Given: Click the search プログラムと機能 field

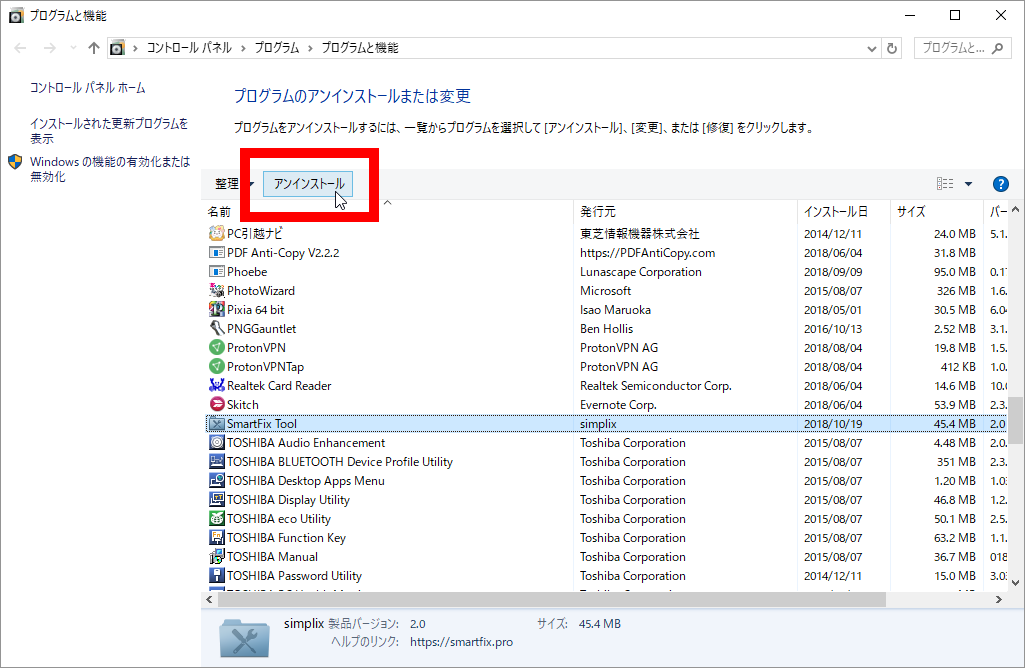Looking at the screenshot, I should pos(962,48).
